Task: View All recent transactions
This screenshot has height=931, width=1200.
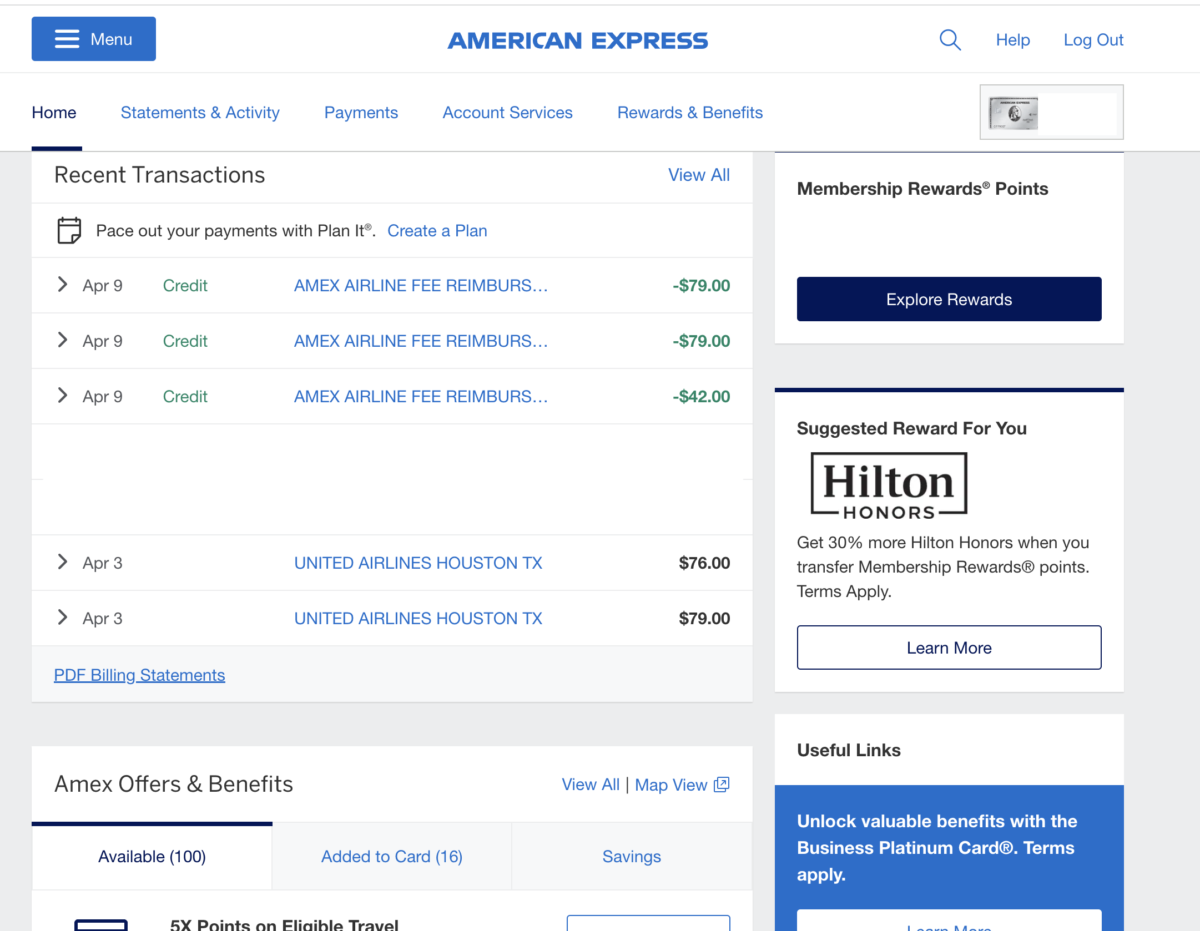Action: pos(699,175)
